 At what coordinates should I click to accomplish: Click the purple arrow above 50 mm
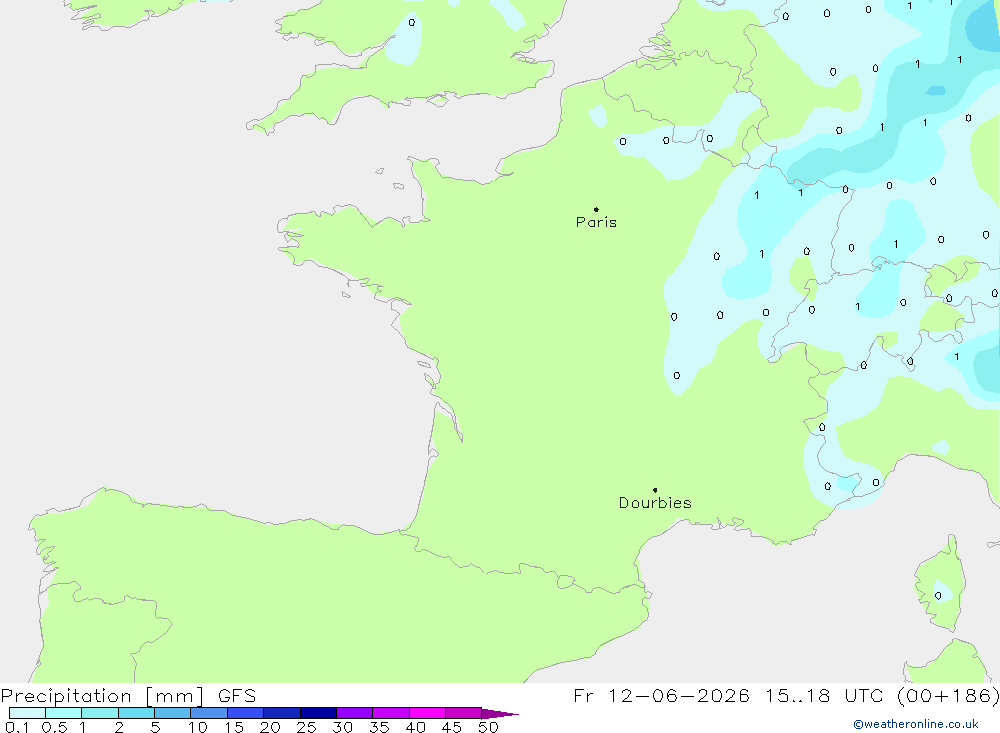(x=500, y=714)
